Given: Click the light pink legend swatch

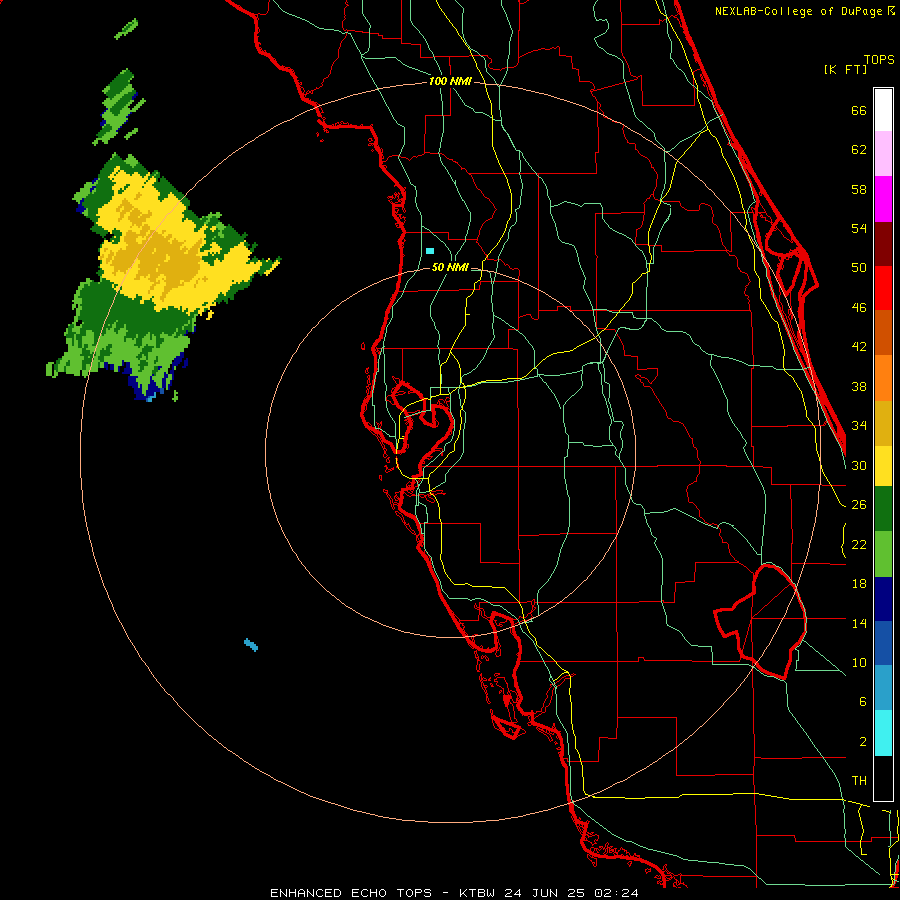Looking at the screenshot, I should 883,154.
